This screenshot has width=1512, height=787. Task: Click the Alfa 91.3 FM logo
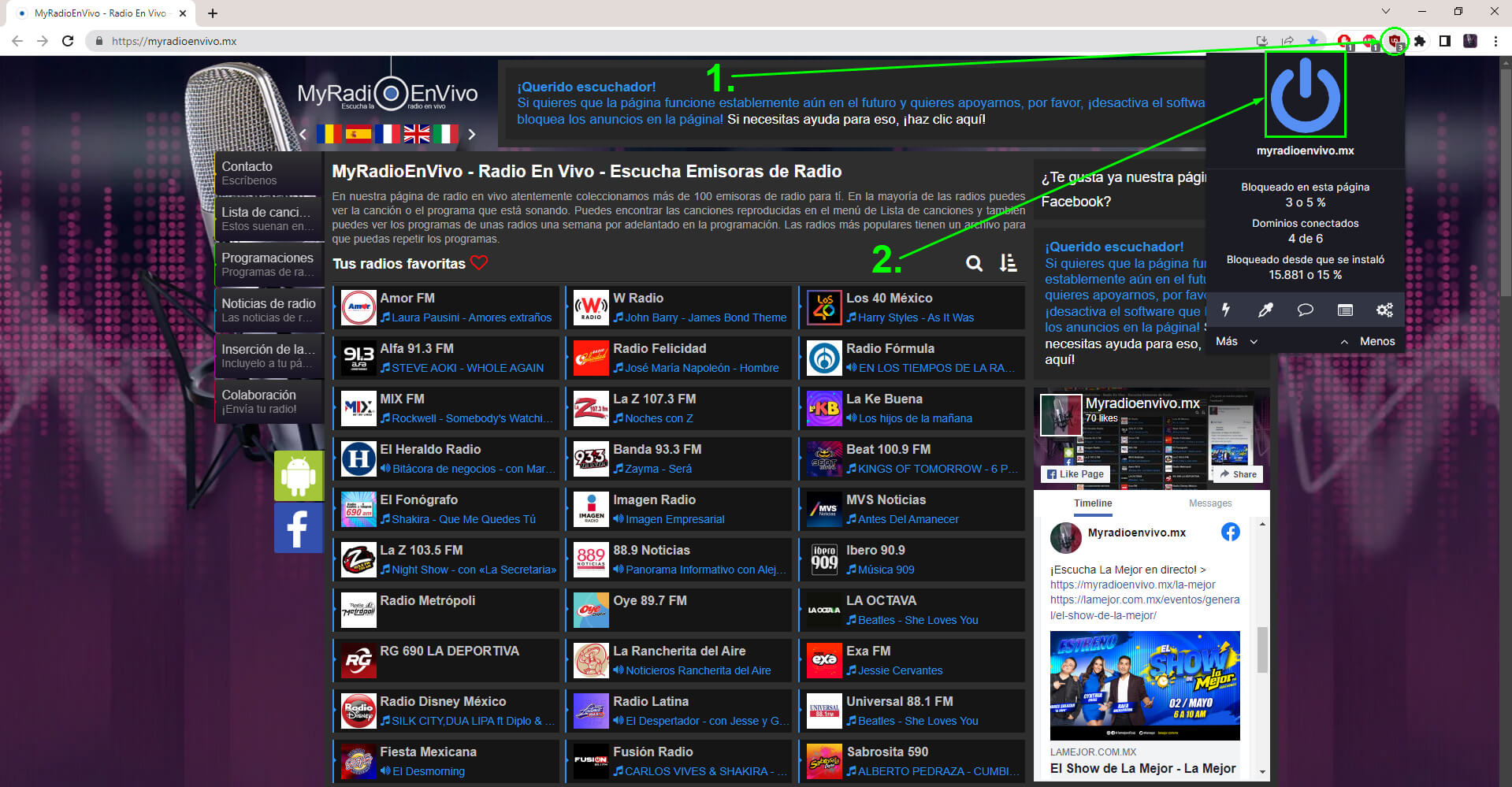click(x=358, y=358)
